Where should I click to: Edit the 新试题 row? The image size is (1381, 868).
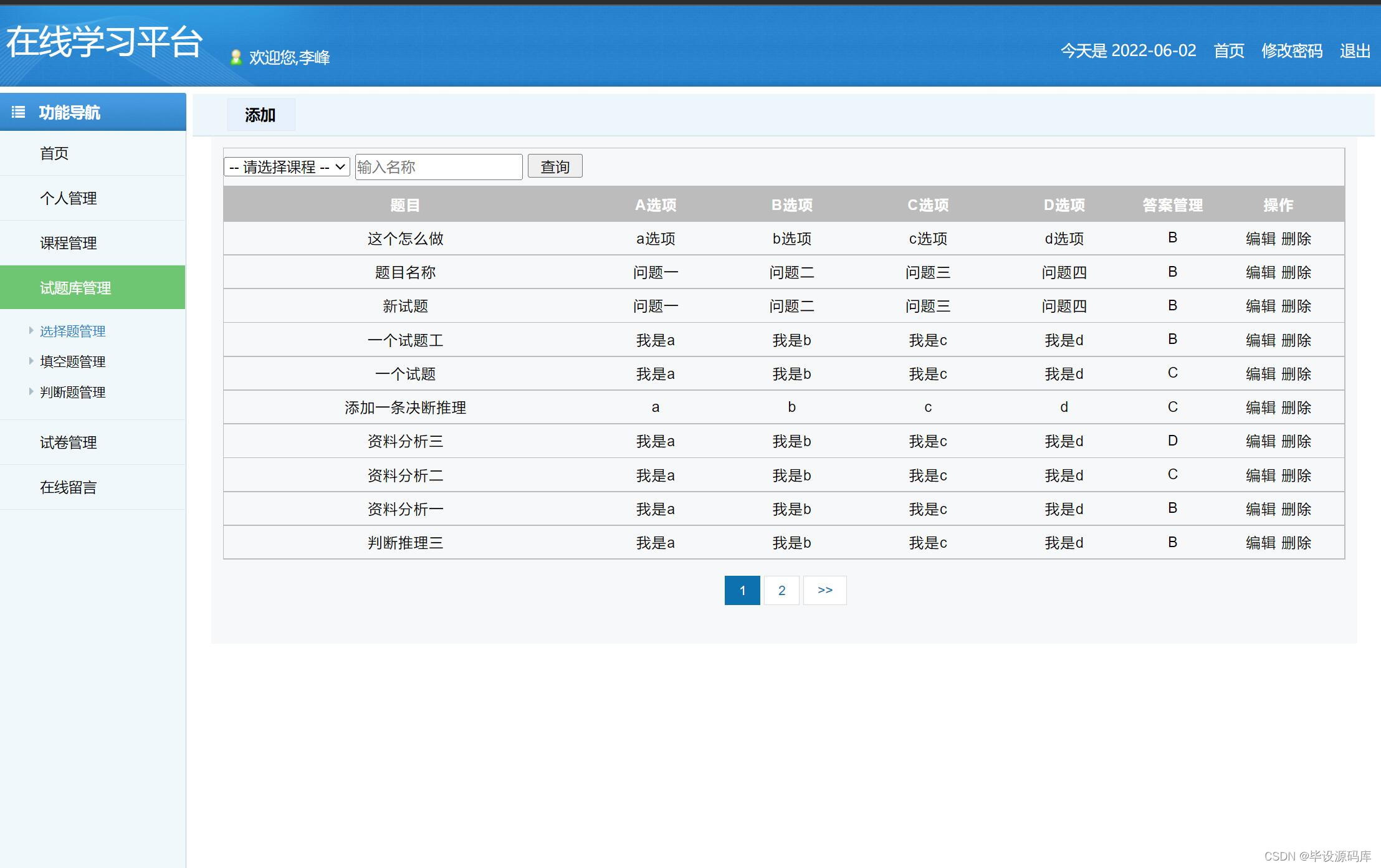(1261, 306)
